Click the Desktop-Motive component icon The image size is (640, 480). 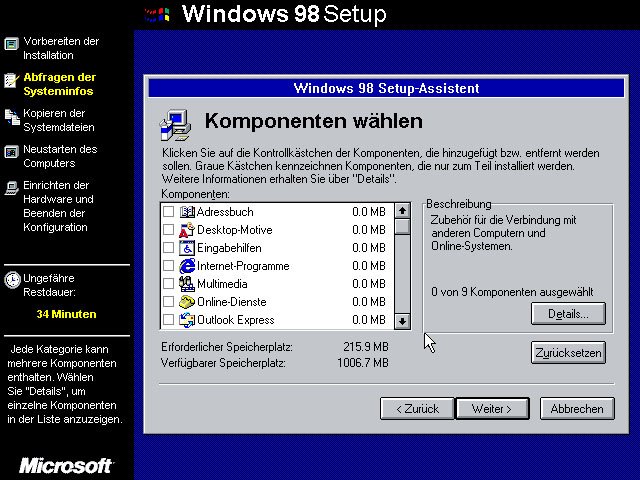coord(187,230)
